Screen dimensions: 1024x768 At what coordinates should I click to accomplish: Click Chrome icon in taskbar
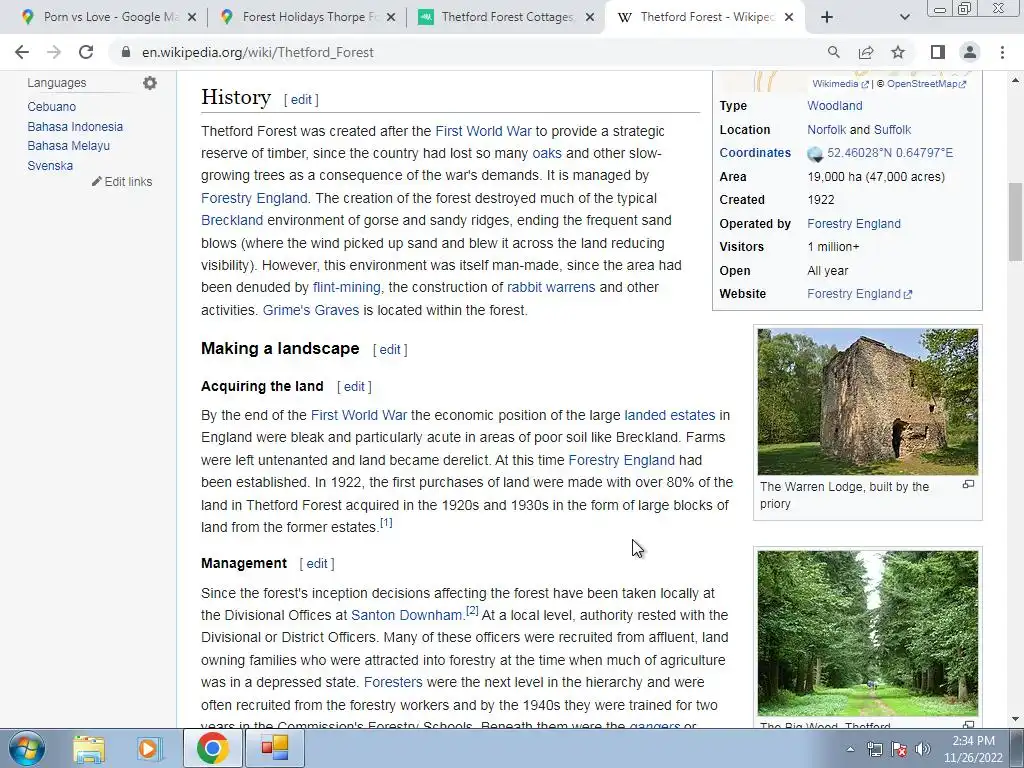pos(212,748)
